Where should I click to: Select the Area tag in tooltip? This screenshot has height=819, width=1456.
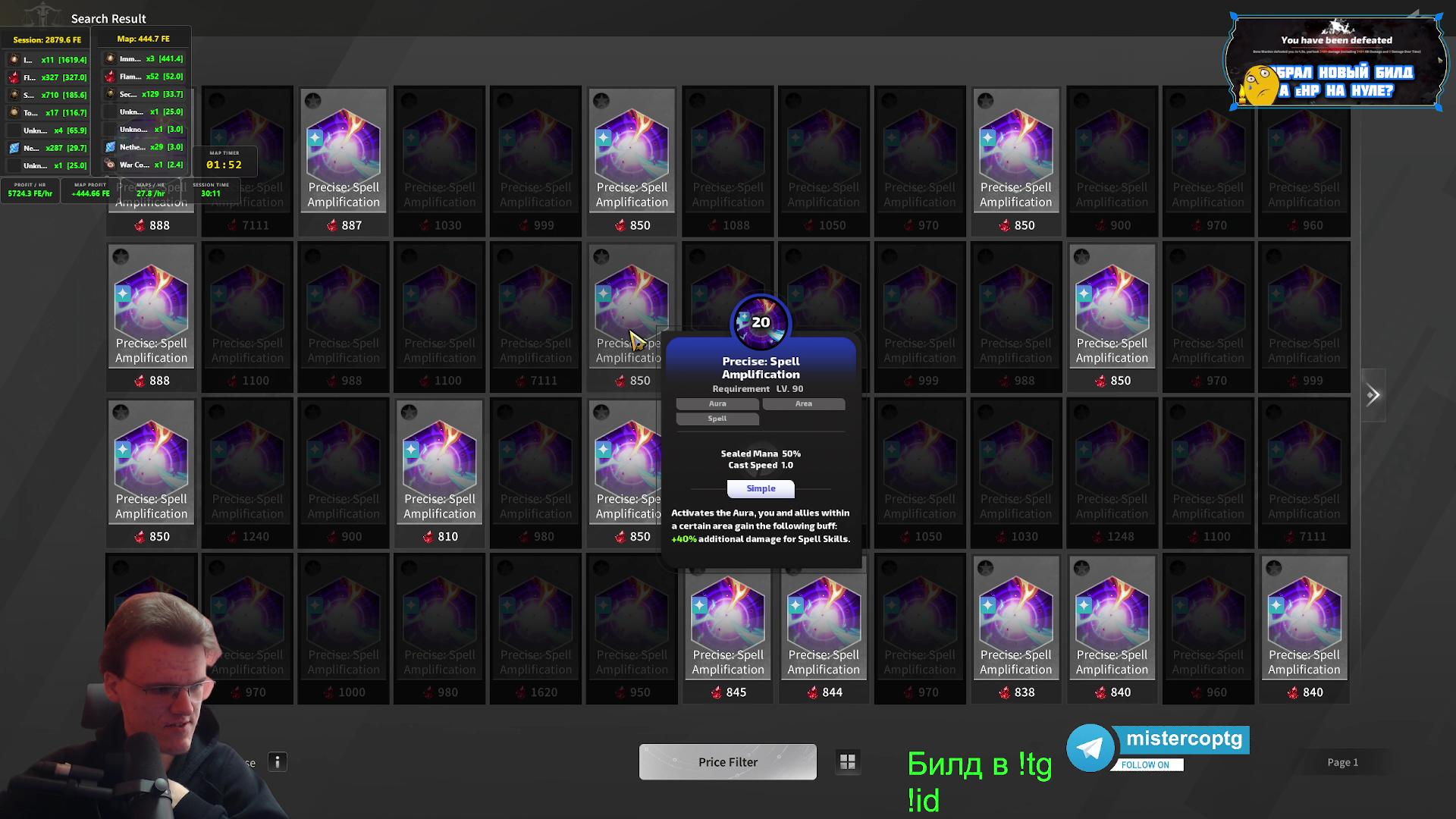(803, 404)
